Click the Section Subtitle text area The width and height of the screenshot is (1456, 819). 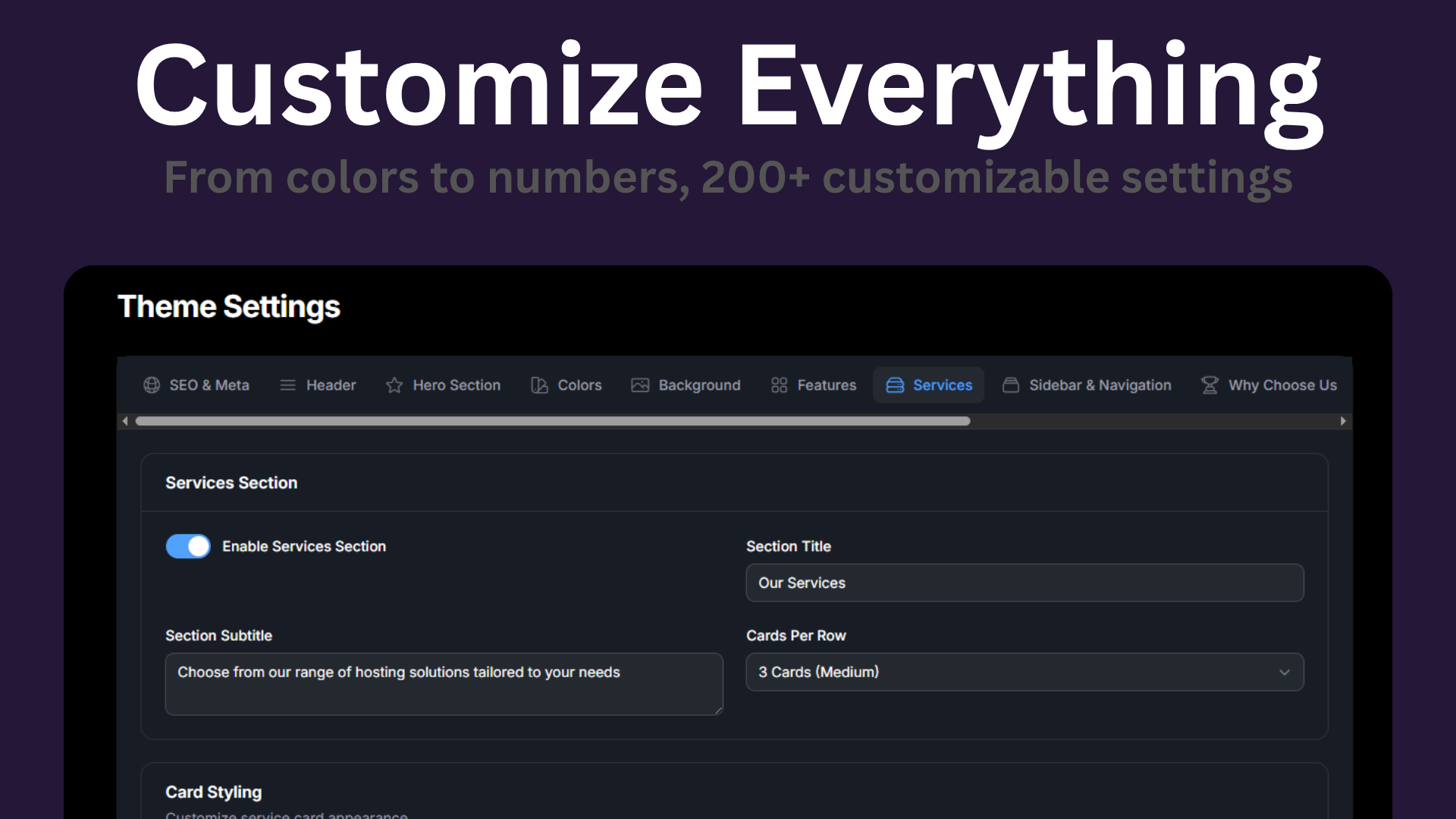pyautogui.click(x=444, y=684)
